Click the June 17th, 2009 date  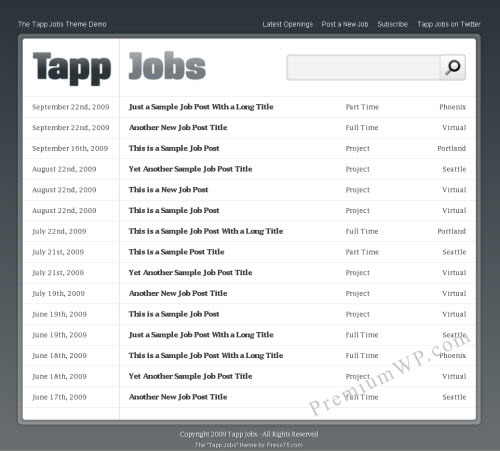click(59, 397)
